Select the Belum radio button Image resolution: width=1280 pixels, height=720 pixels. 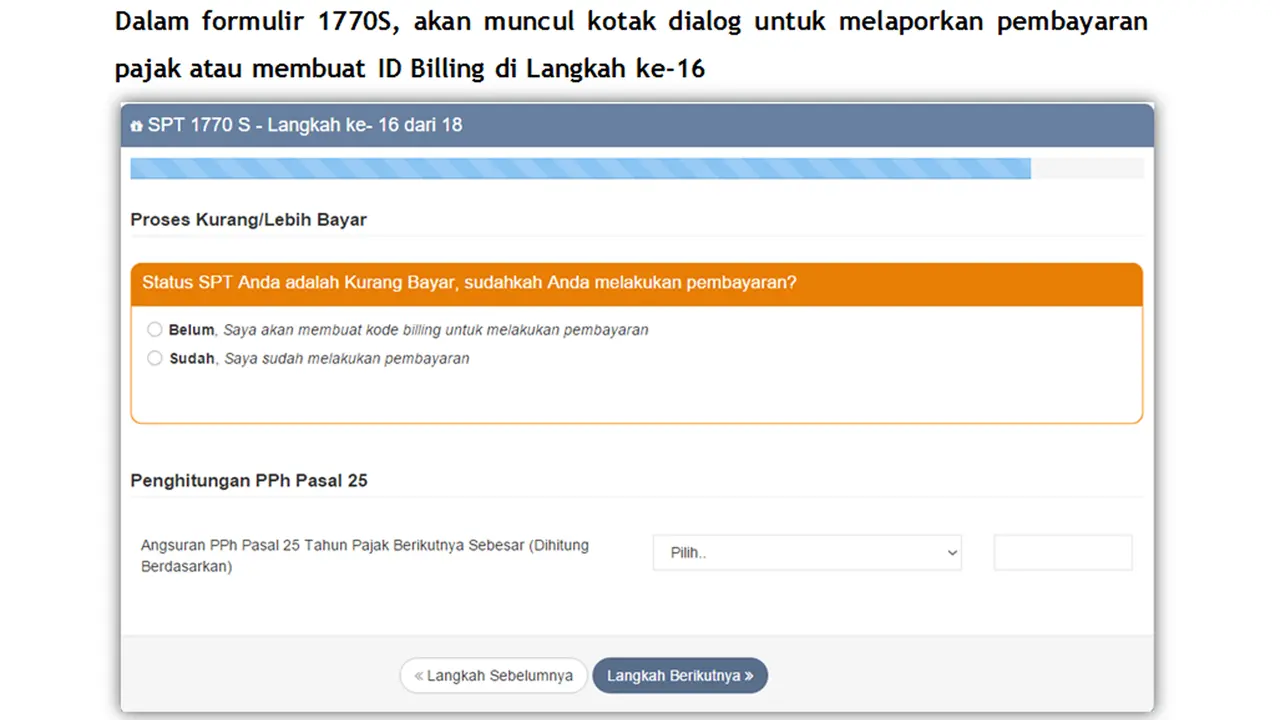click(155, 329)
